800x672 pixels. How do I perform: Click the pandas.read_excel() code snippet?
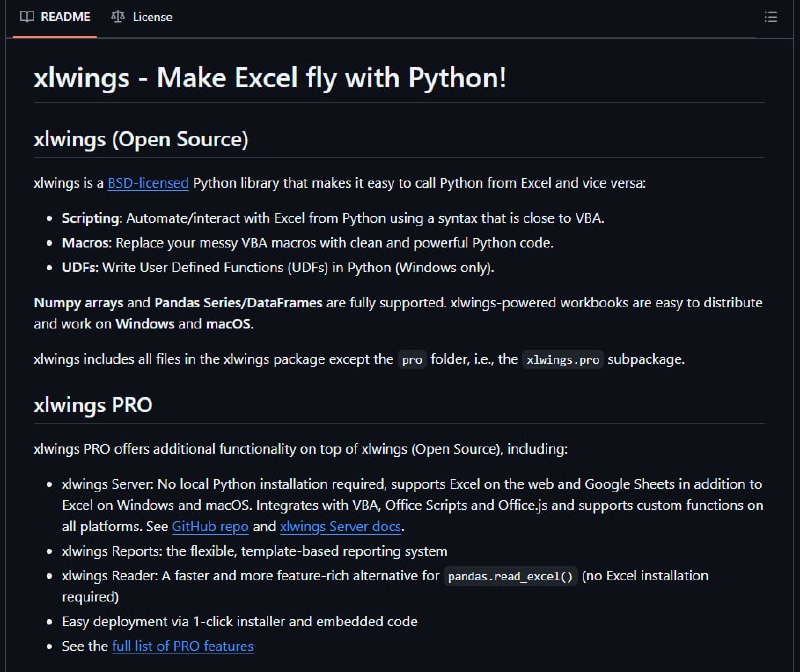click(511, 576)
